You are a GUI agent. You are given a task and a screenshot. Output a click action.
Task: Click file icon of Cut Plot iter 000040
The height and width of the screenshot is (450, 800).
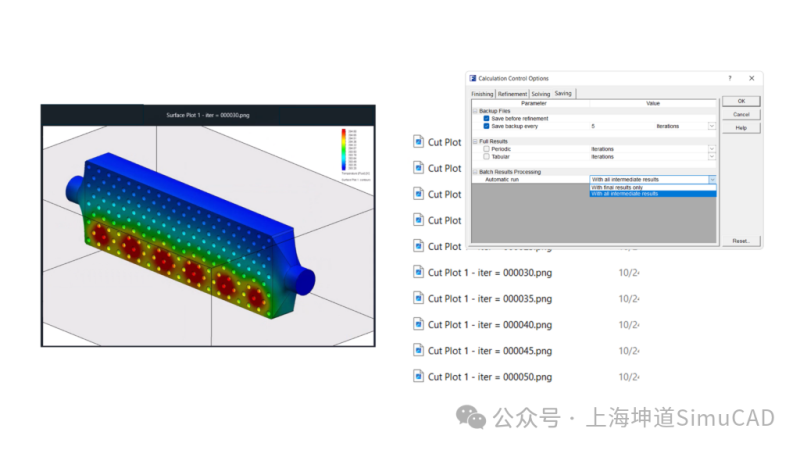[x=418, y=324]
